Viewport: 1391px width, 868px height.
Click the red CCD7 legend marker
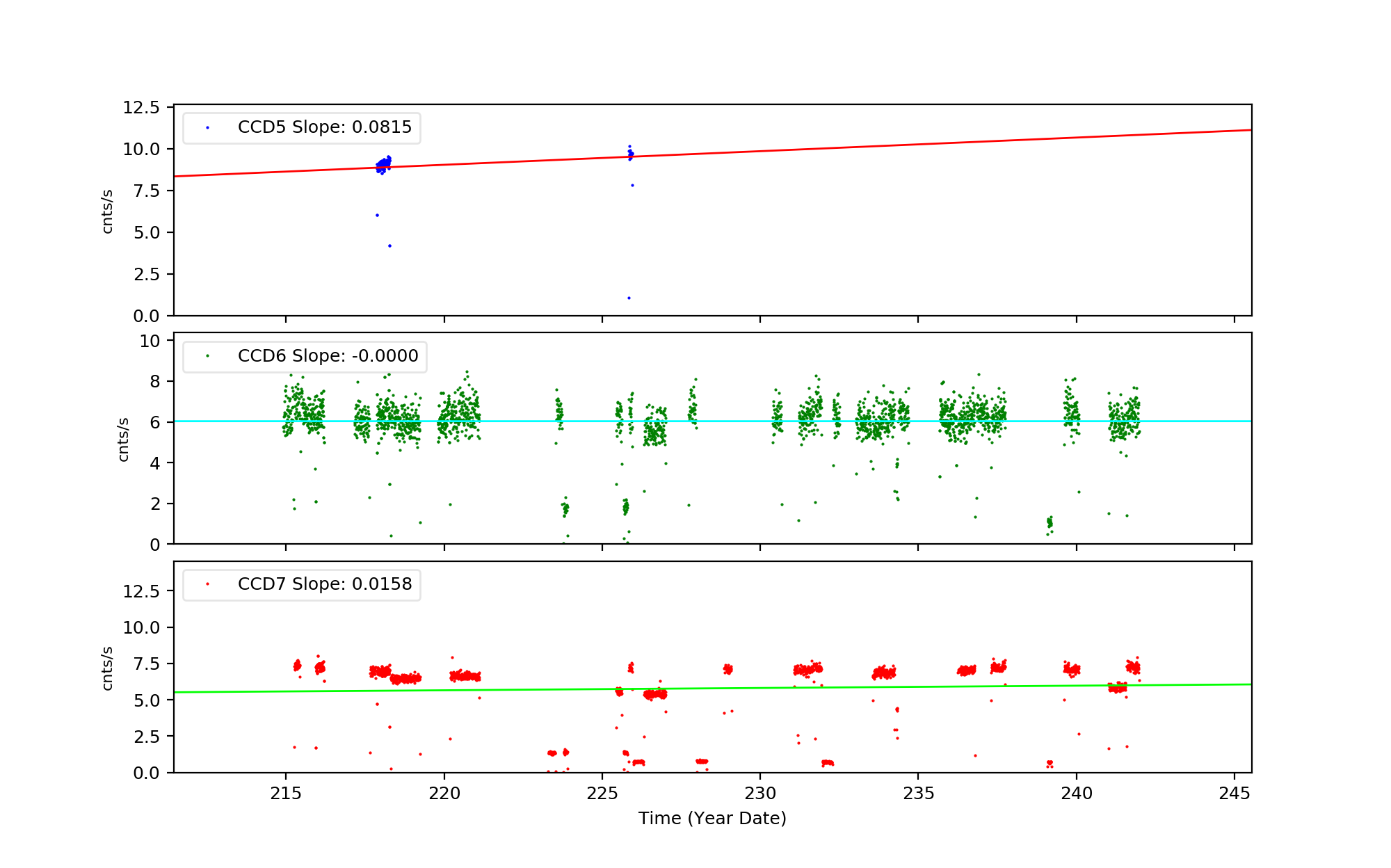[x=207, y=584]
